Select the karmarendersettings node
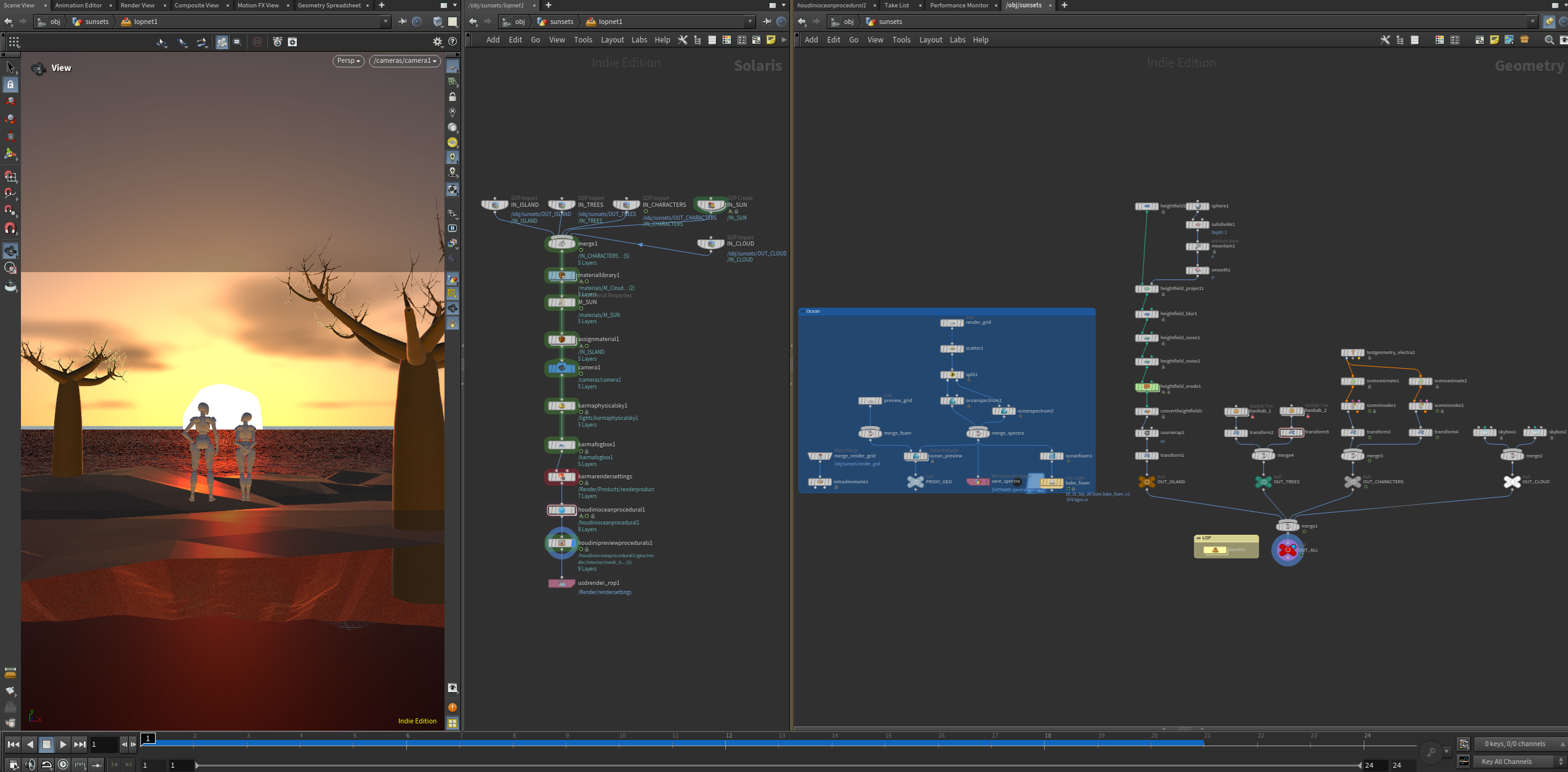 pyautogui.click(x=561, y=477)
